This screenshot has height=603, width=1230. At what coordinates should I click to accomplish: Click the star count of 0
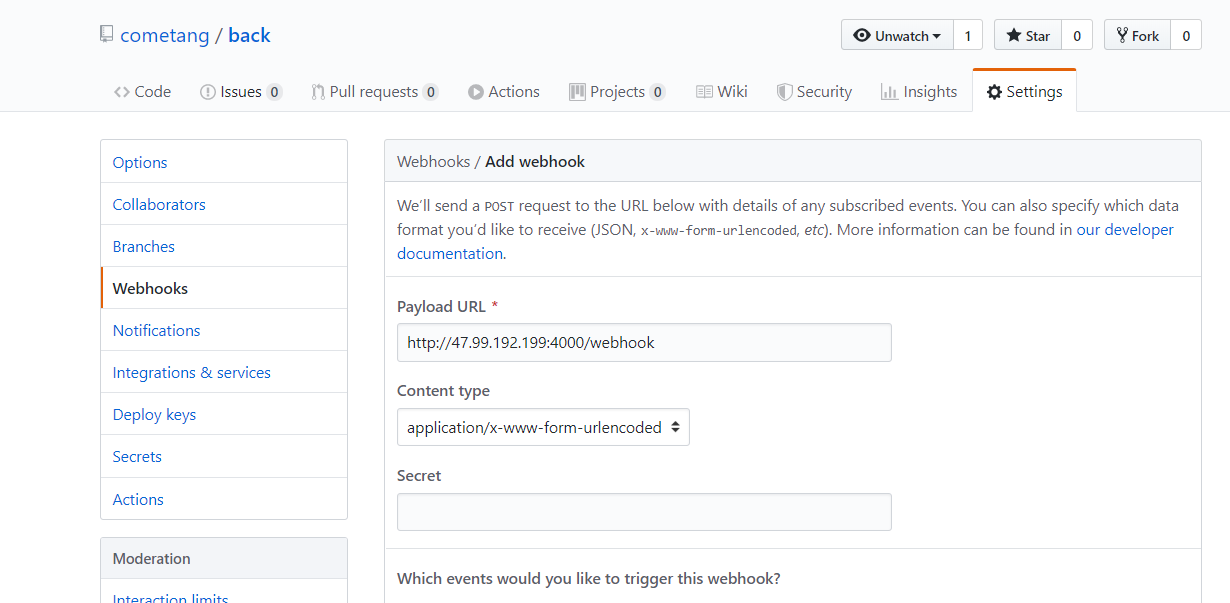(1077, 35)
